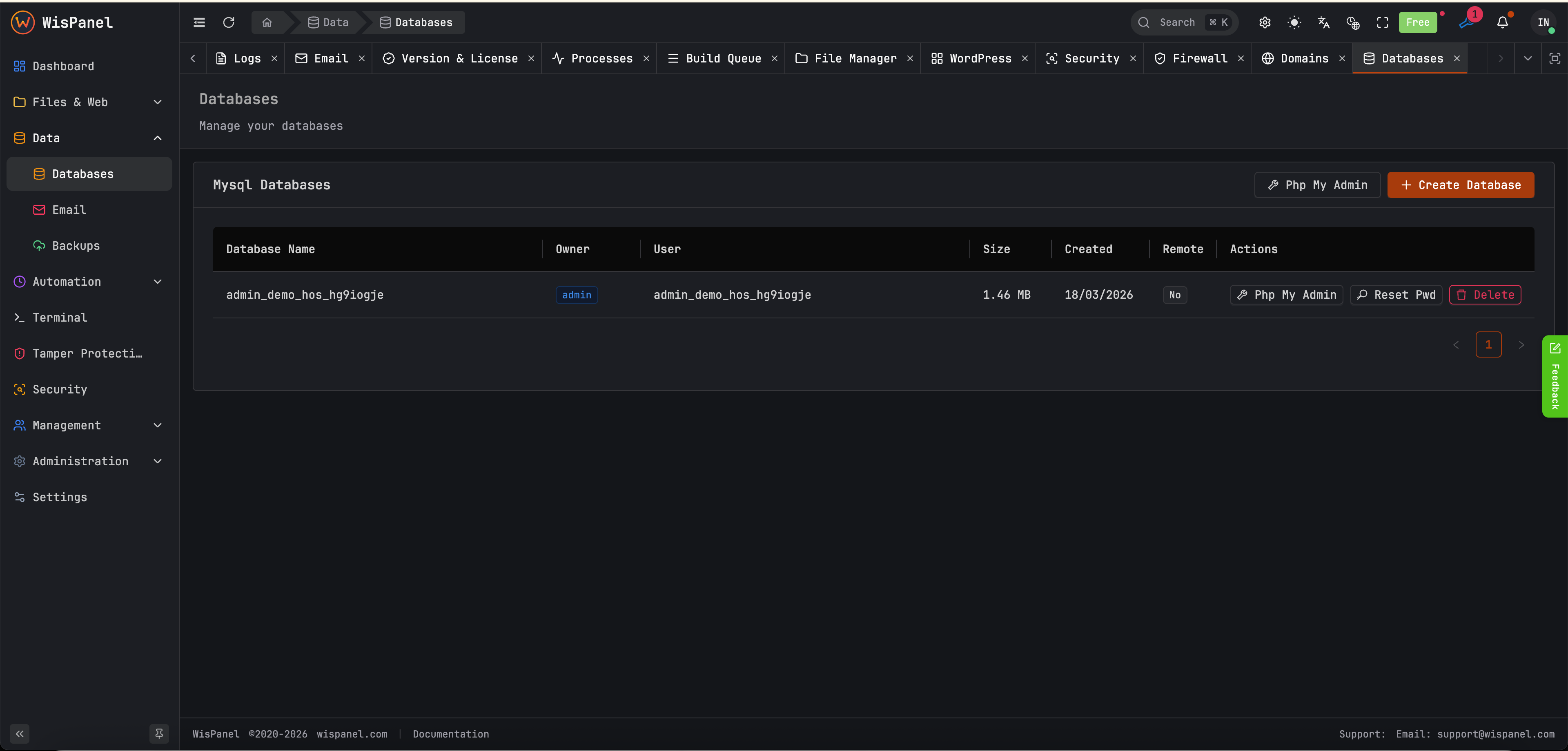Go to home via breadcrumb icon

click(x=267, y=22)
